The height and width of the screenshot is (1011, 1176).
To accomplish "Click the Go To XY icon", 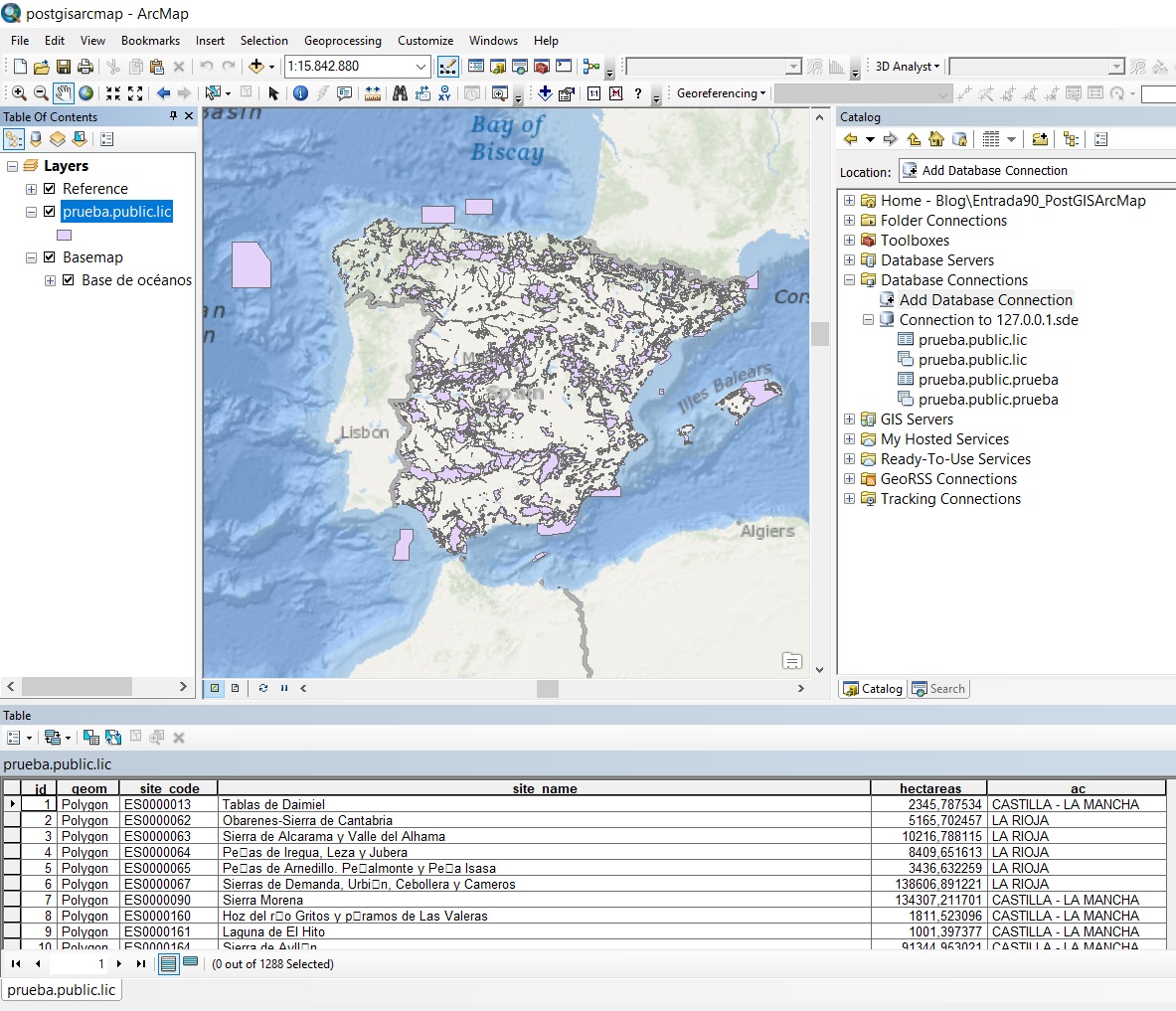I will tap(444, 93).
